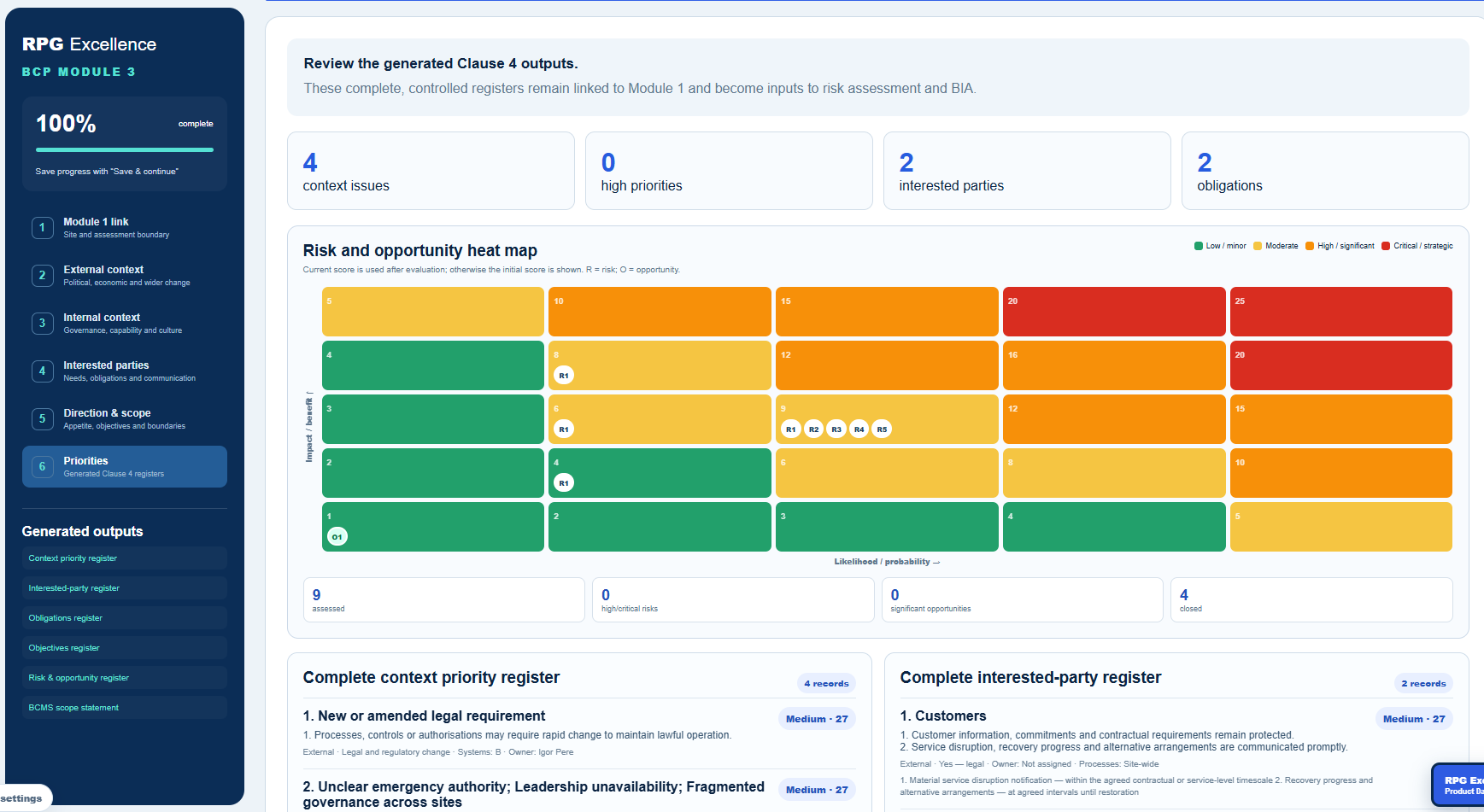Click the 0 high priorities summary card
The width and height of the screenshot is (1484, 812).
tap(729, 171)
